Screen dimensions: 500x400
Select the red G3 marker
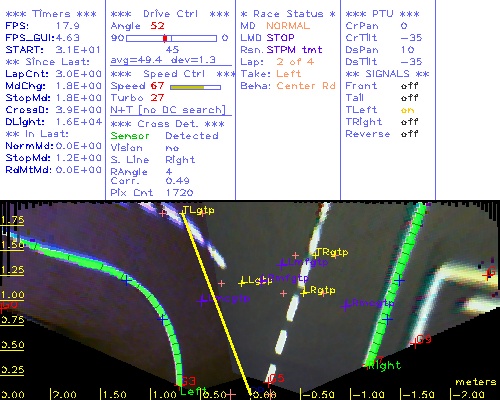click(x=188, y=381)
